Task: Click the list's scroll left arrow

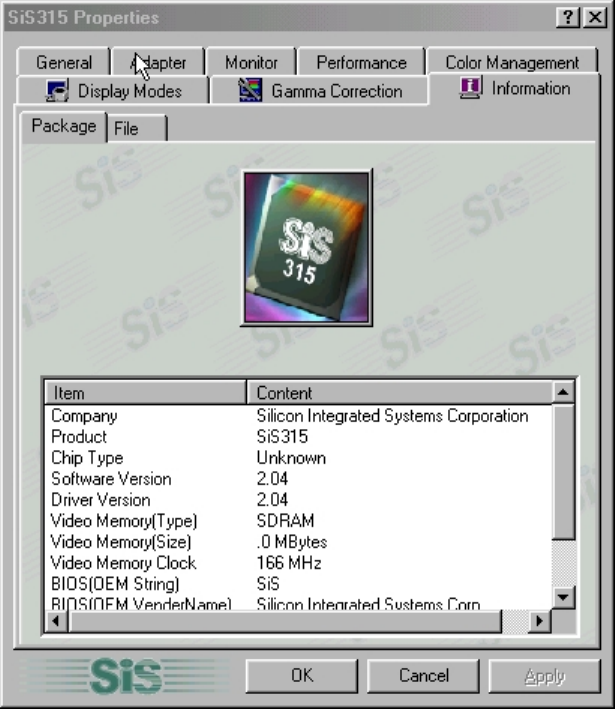Action: 56,621
